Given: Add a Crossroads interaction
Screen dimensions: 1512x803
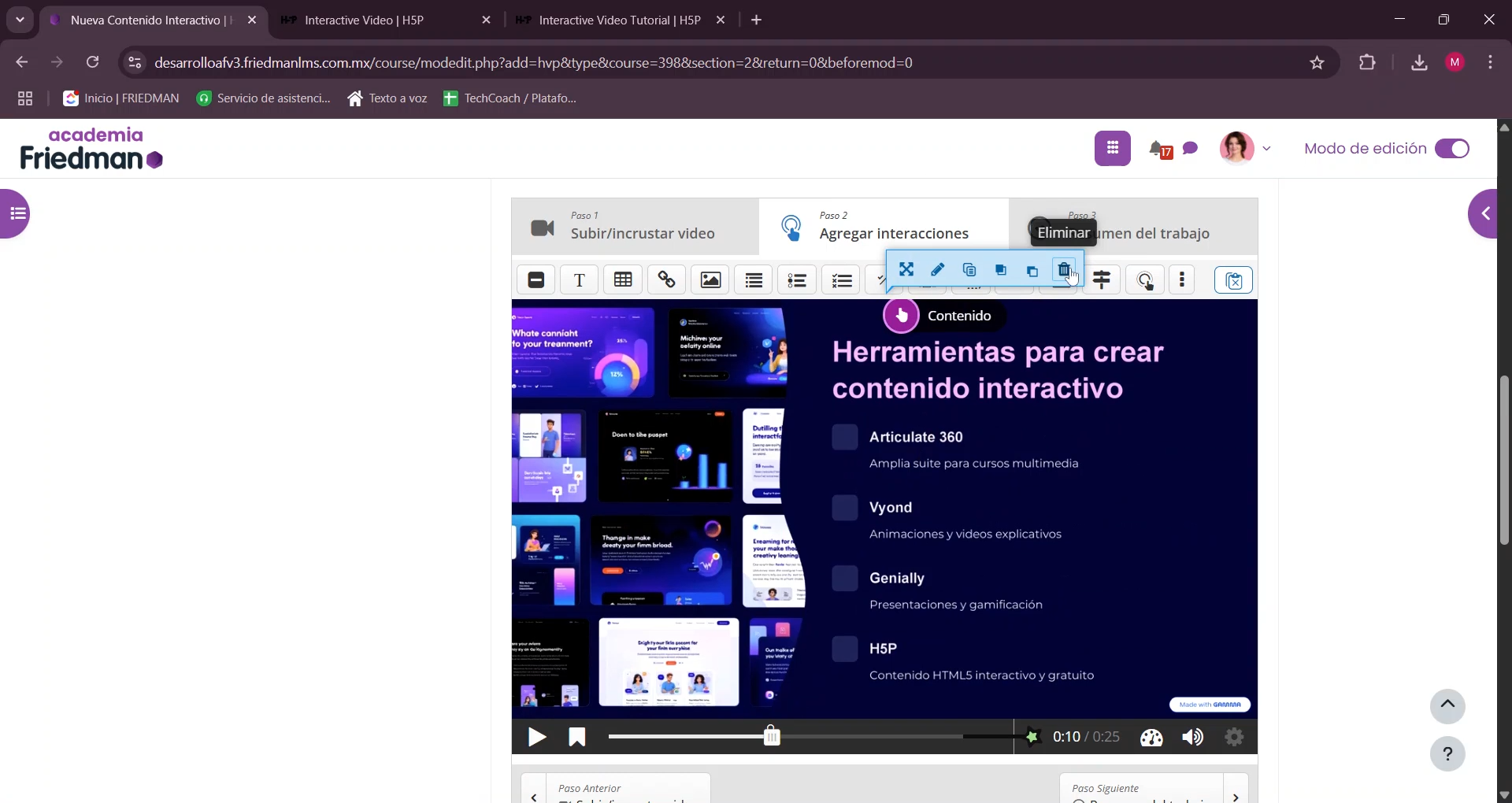Looking at the screenshot, I should click(1102, 280).
